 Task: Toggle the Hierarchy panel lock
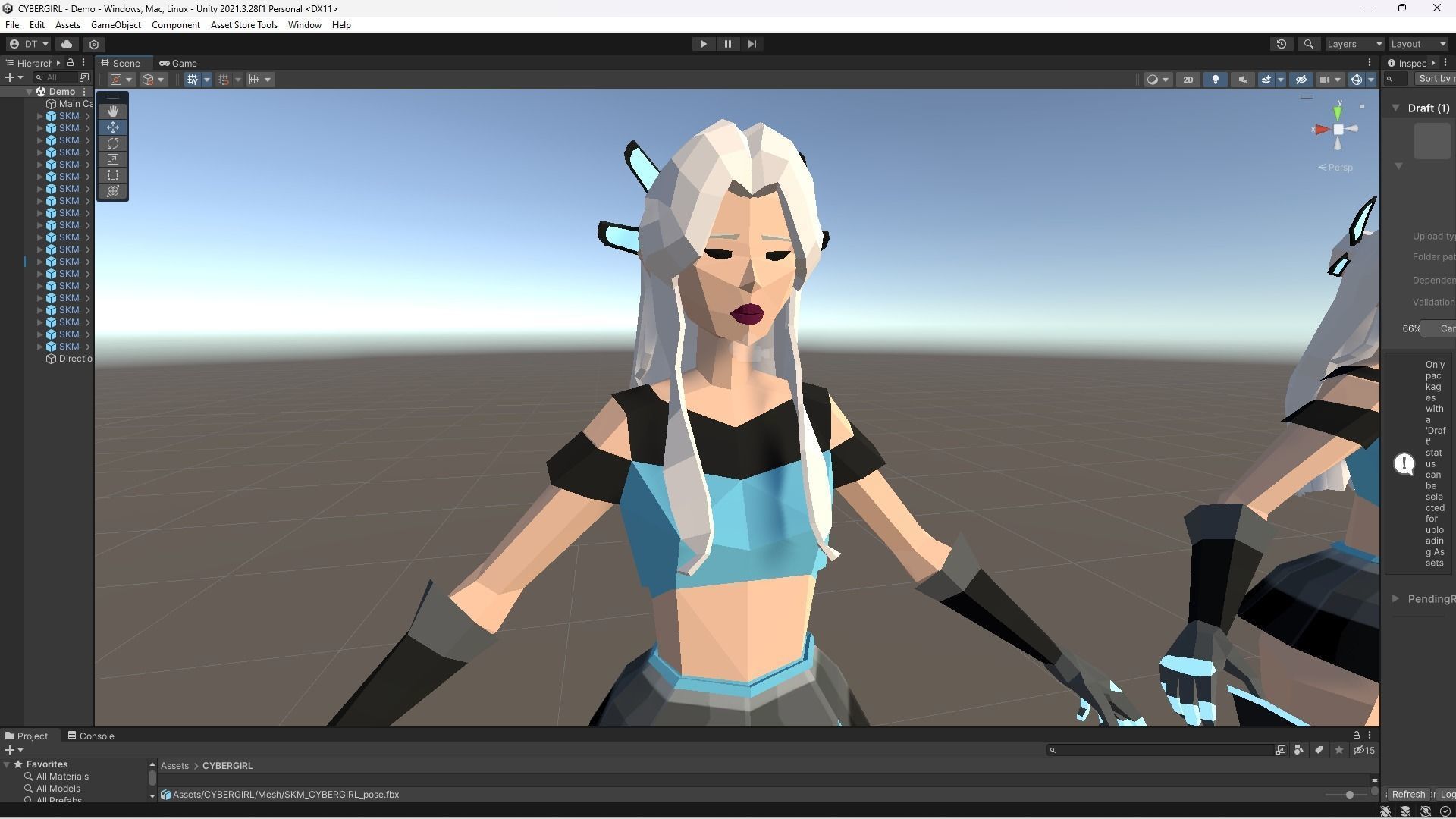(71, 63)
